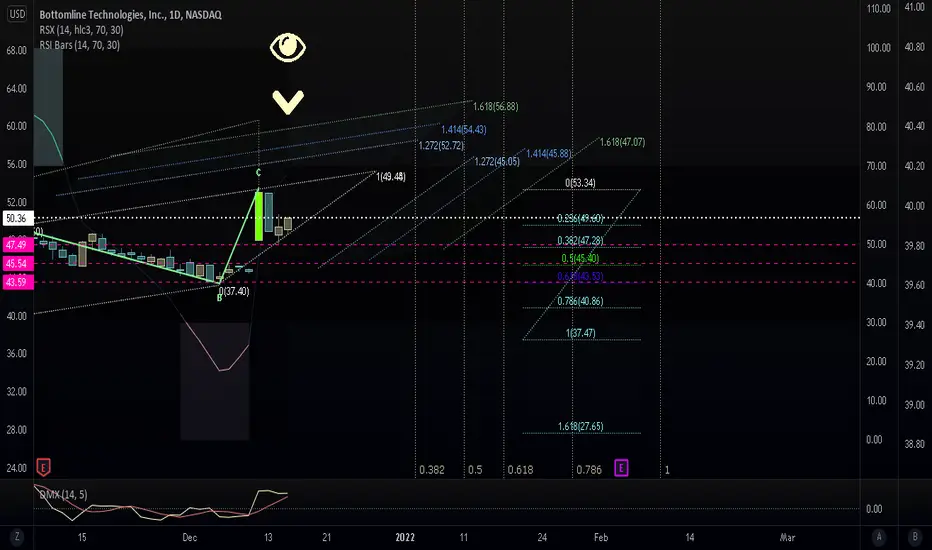Click the Mar date label on time axis
Image resolution: width=932 pixels, height=550 pixels.
[x=787, y=537]
